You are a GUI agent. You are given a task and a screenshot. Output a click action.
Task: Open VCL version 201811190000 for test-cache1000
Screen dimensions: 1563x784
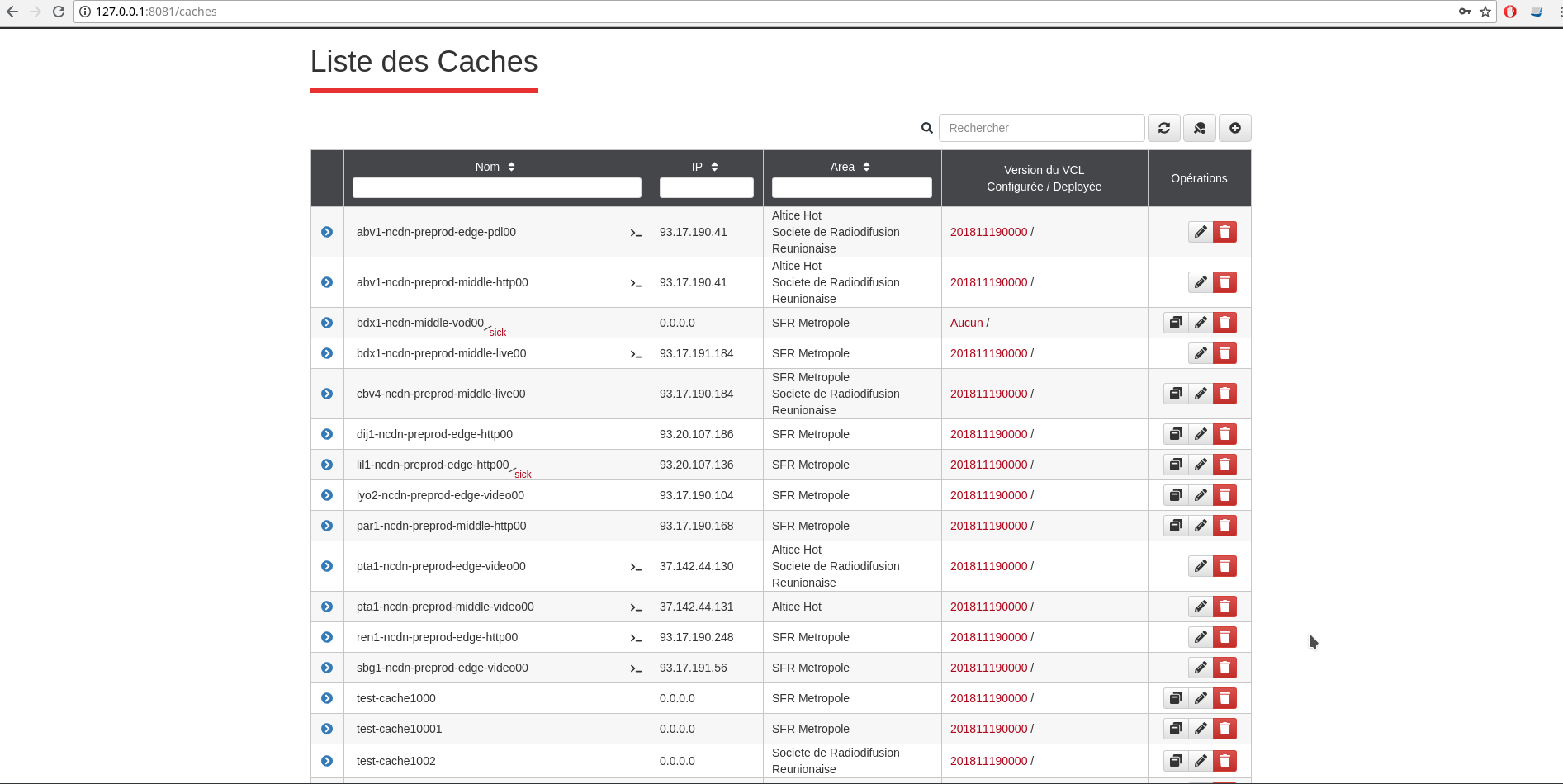989,698
